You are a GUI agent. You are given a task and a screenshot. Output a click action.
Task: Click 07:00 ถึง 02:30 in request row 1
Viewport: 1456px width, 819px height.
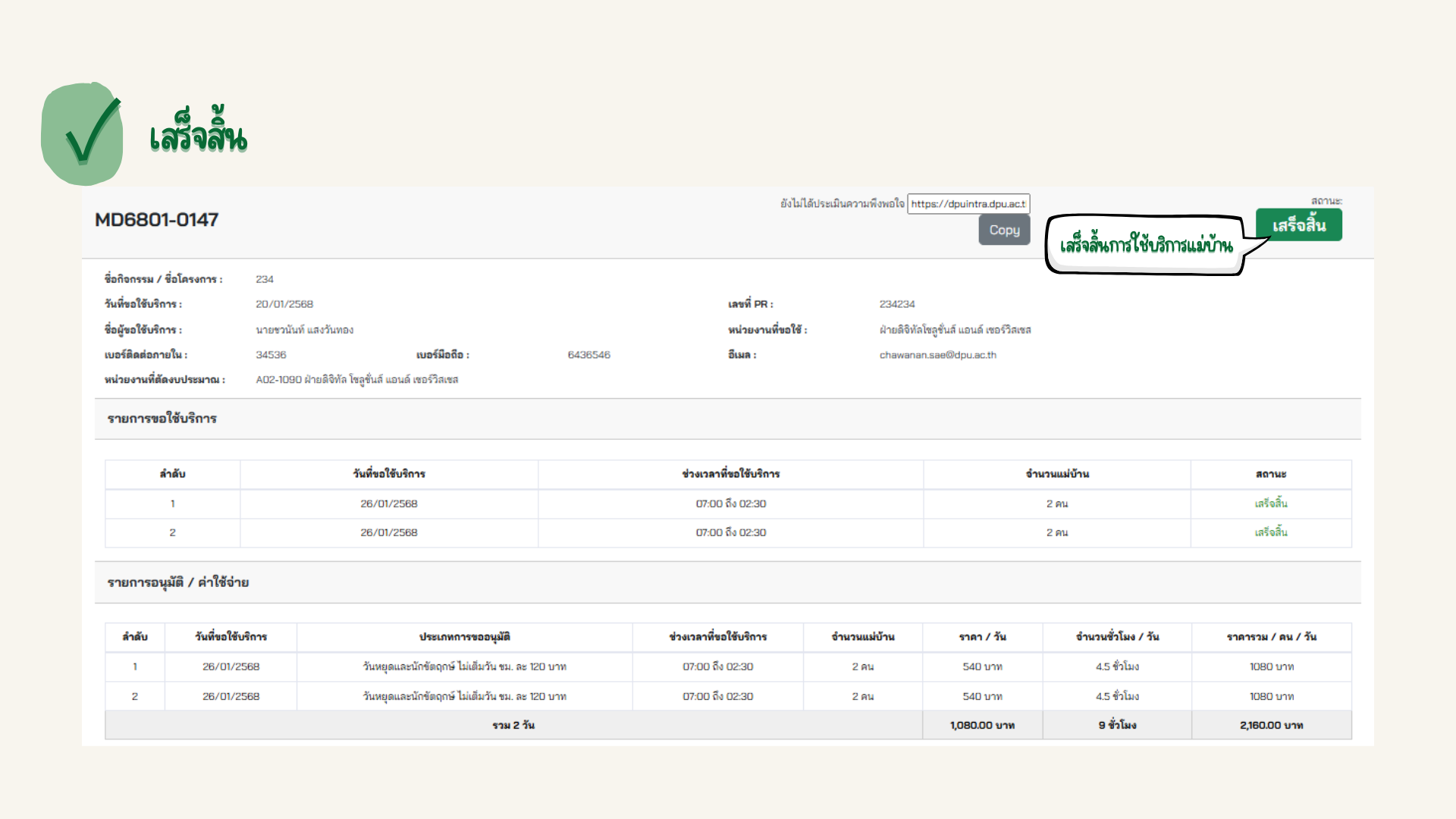click(731, 504)
